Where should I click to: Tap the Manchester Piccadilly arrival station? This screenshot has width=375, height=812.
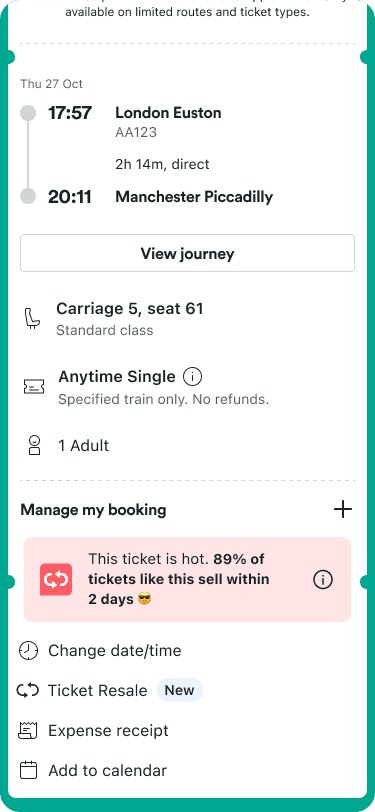(x=194, y=197)
